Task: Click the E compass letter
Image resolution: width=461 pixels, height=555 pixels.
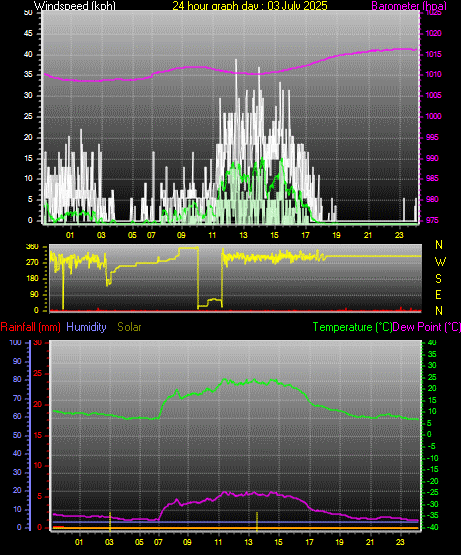Action: click(x=438, y=294)
